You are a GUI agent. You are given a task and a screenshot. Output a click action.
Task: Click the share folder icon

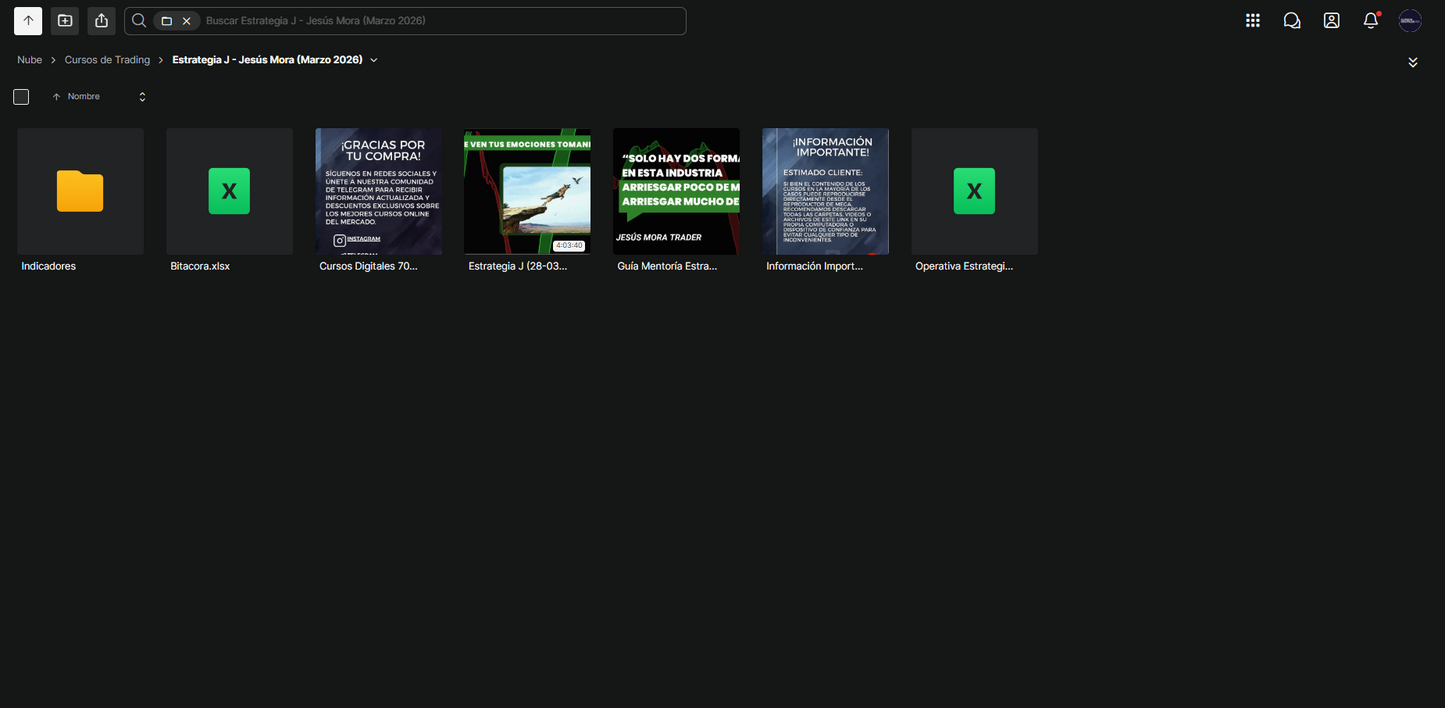coord(101,21)
